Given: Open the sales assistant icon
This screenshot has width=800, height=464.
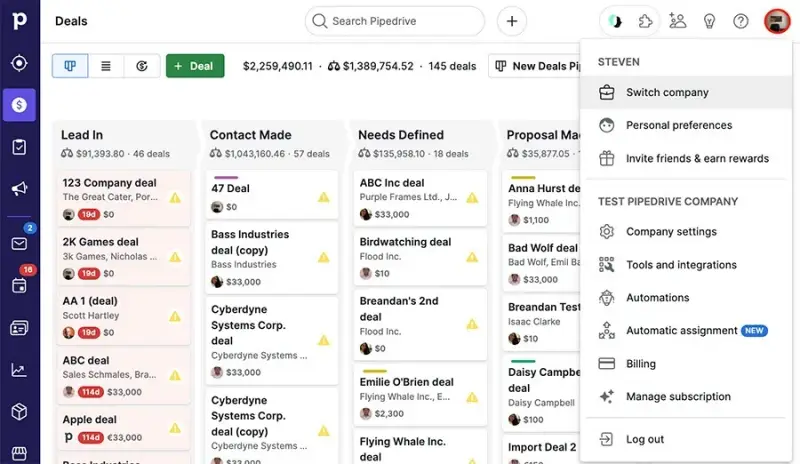Looking at the screenshot, I should point(615,21).
